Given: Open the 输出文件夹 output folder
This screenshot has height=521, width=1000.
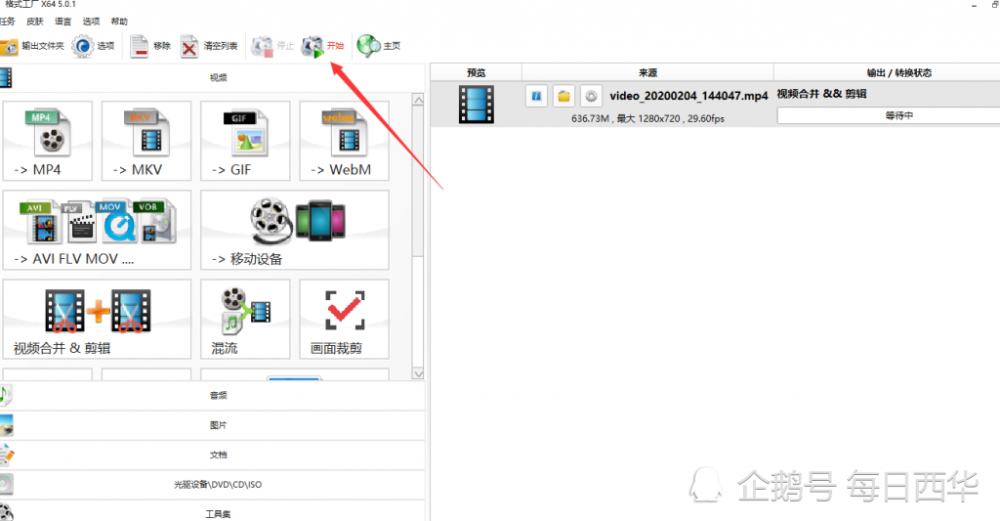Looking at the screenshot, I should [32, 46].
